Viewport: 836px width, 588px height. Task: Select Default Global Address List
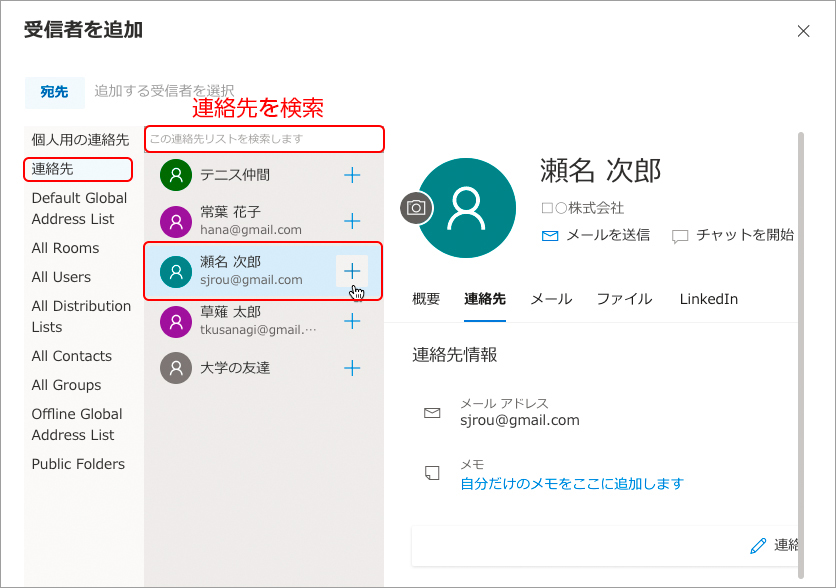coord(80,208)
